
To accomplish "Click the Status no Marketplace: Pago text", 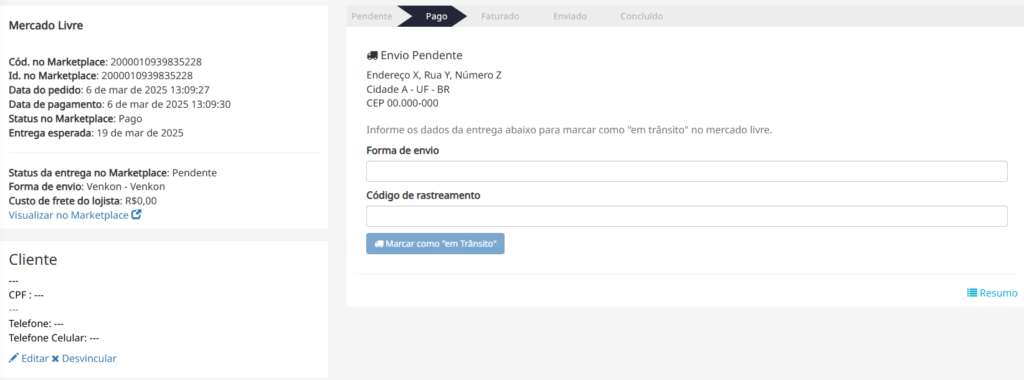I will [76, 119].
